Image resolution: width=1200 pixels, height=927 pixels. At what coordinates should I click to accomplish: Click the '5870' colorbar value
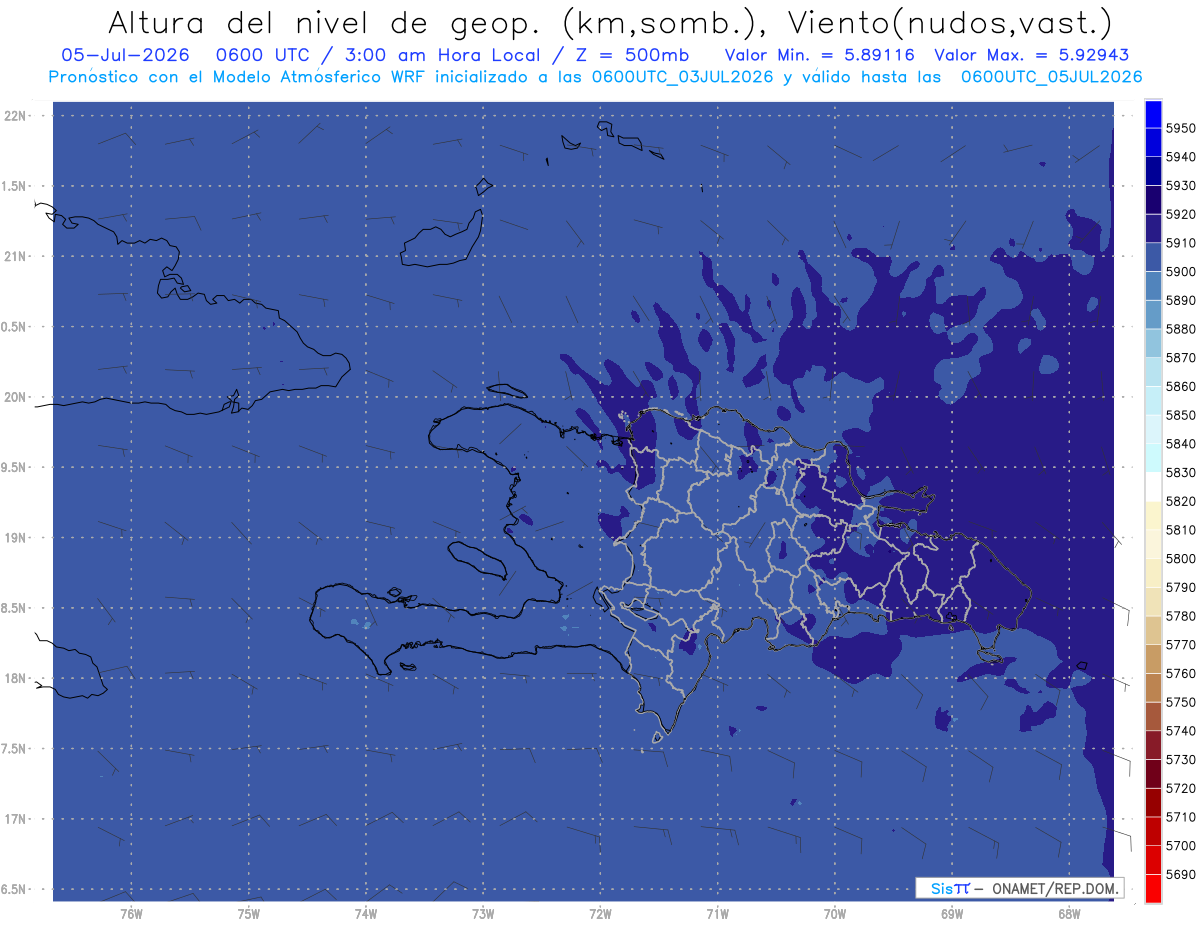click(1181, 357)
